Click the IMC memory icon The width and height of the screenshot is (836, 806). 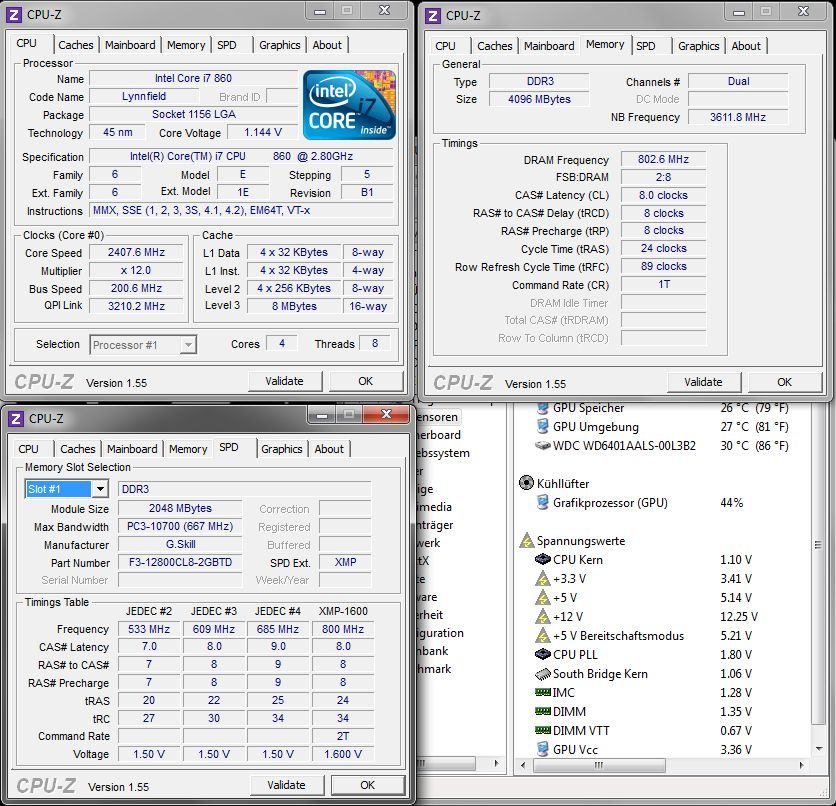coord(542,692)
